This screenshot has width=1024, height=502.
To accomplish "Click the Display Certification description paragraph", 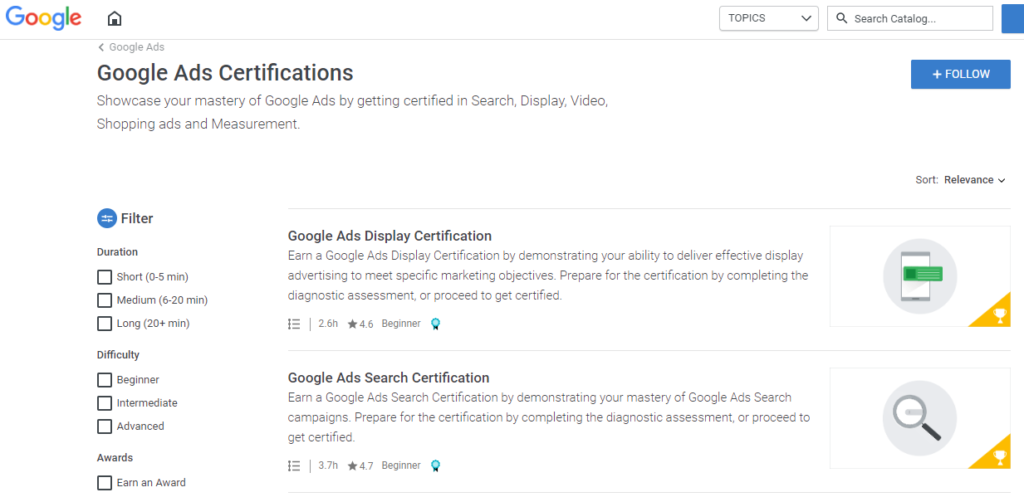I will pos(549,275).
